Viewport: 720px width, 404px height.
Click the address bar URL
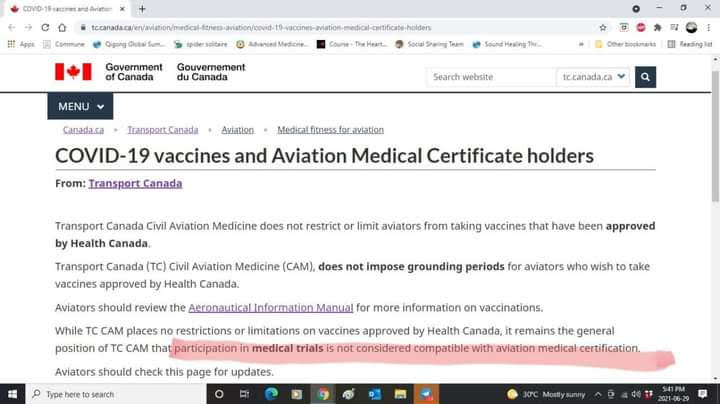coord(261,28)
